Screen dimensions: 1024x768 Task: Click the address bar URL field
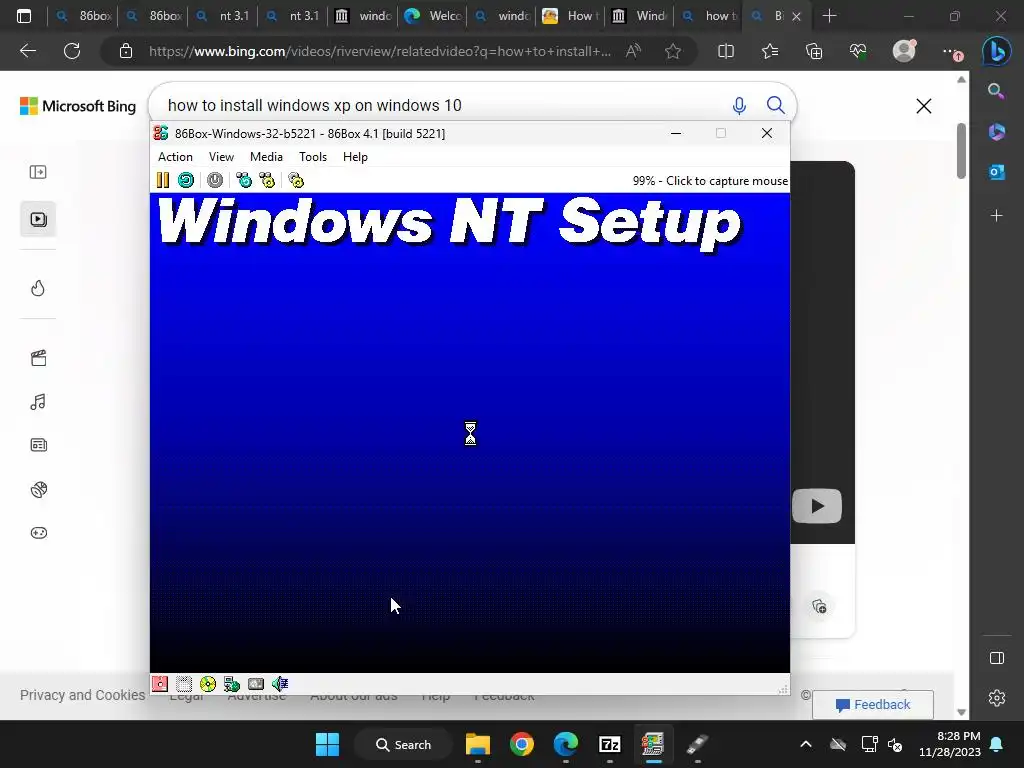[x=379, y=51]
